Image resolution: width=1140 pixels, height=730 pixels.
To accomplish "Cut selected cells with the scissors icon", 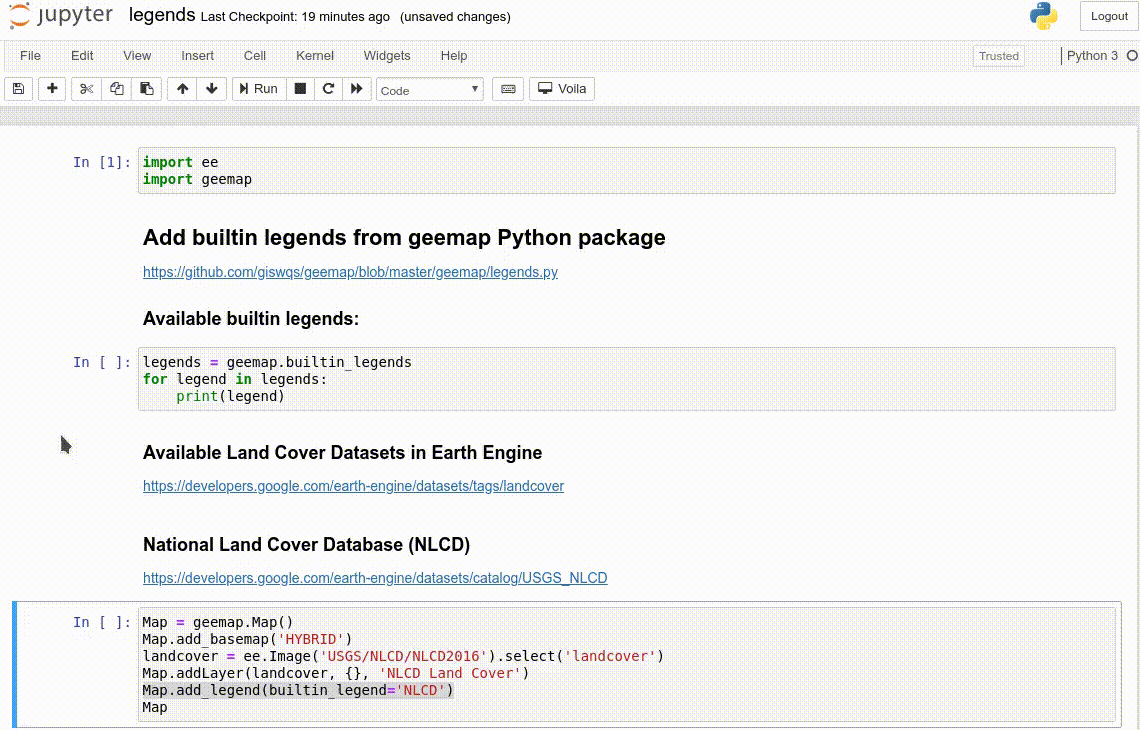I will coord(87,89).
